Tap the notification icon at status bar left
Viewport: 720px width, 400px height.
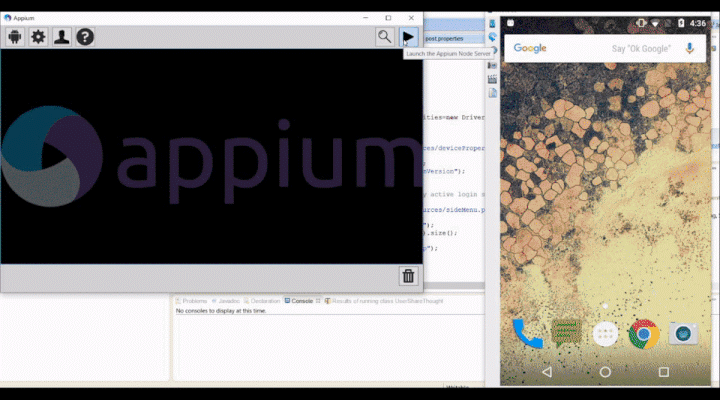[x=511, y=23]
